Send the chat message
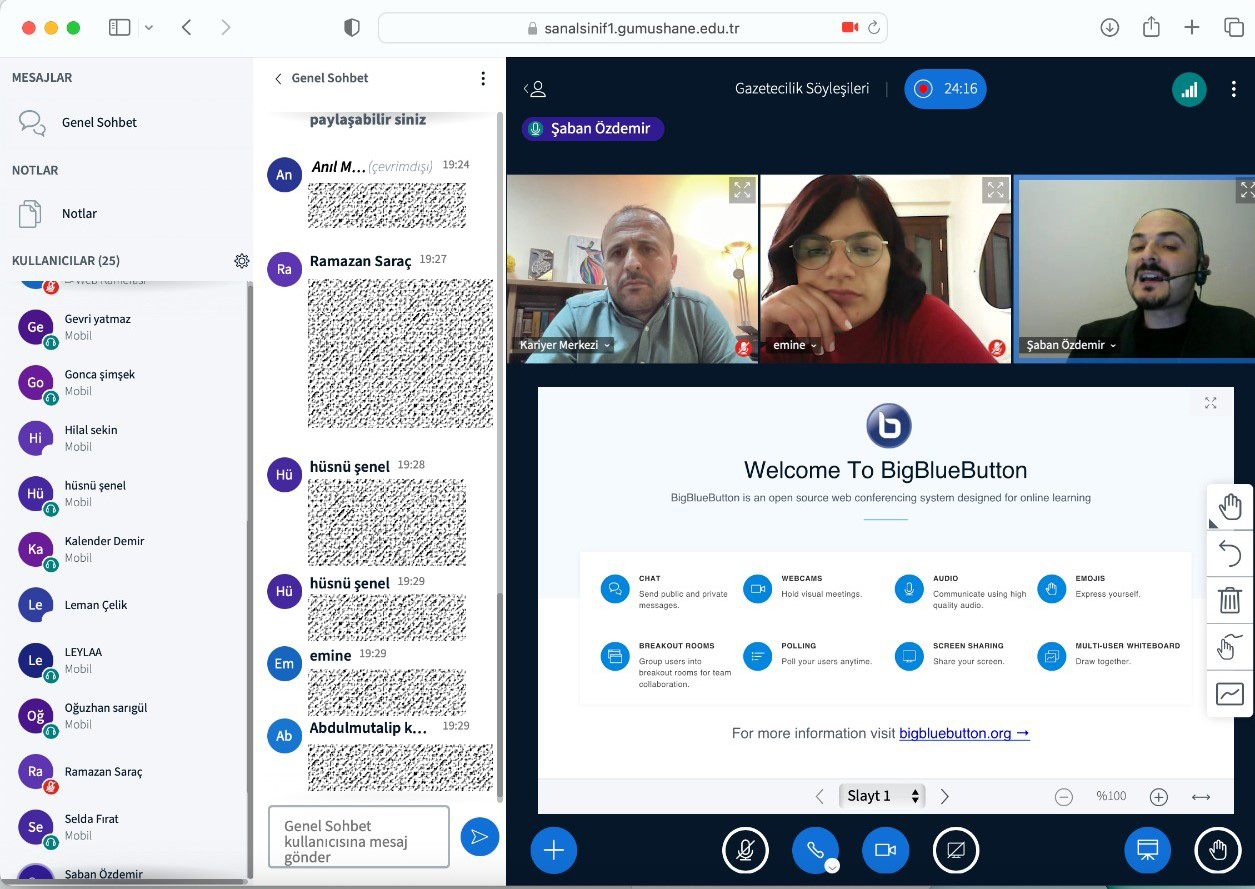The height and width of the screenshot is (889, 1255). 480,837
